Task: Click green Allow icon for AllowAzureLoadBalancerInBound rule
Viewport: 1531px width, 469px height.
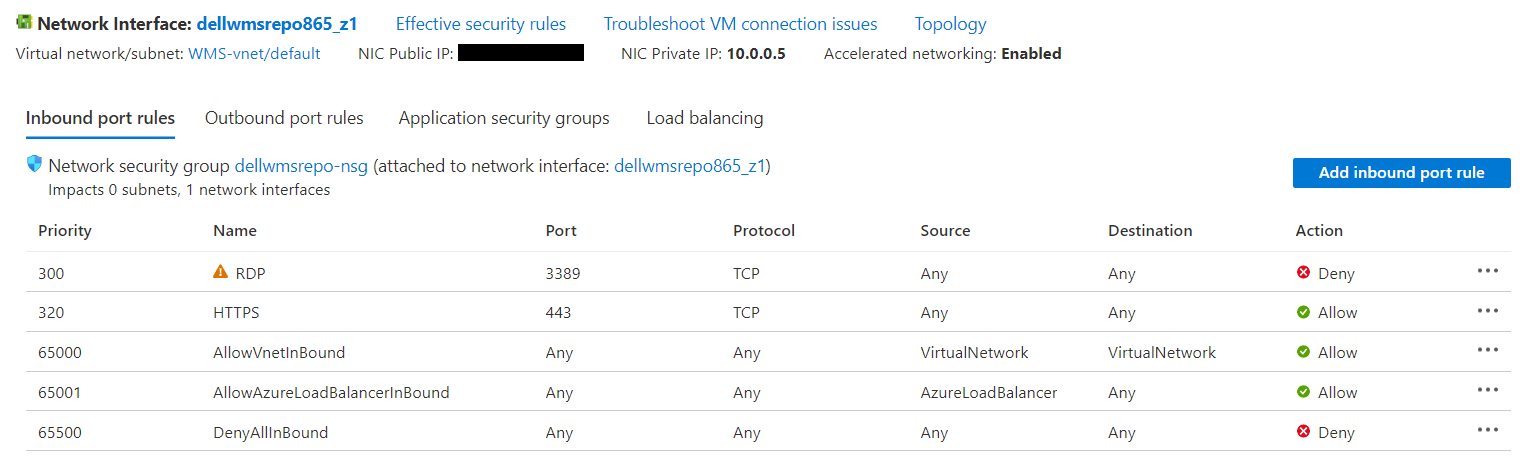Action: click(1303, 392)
